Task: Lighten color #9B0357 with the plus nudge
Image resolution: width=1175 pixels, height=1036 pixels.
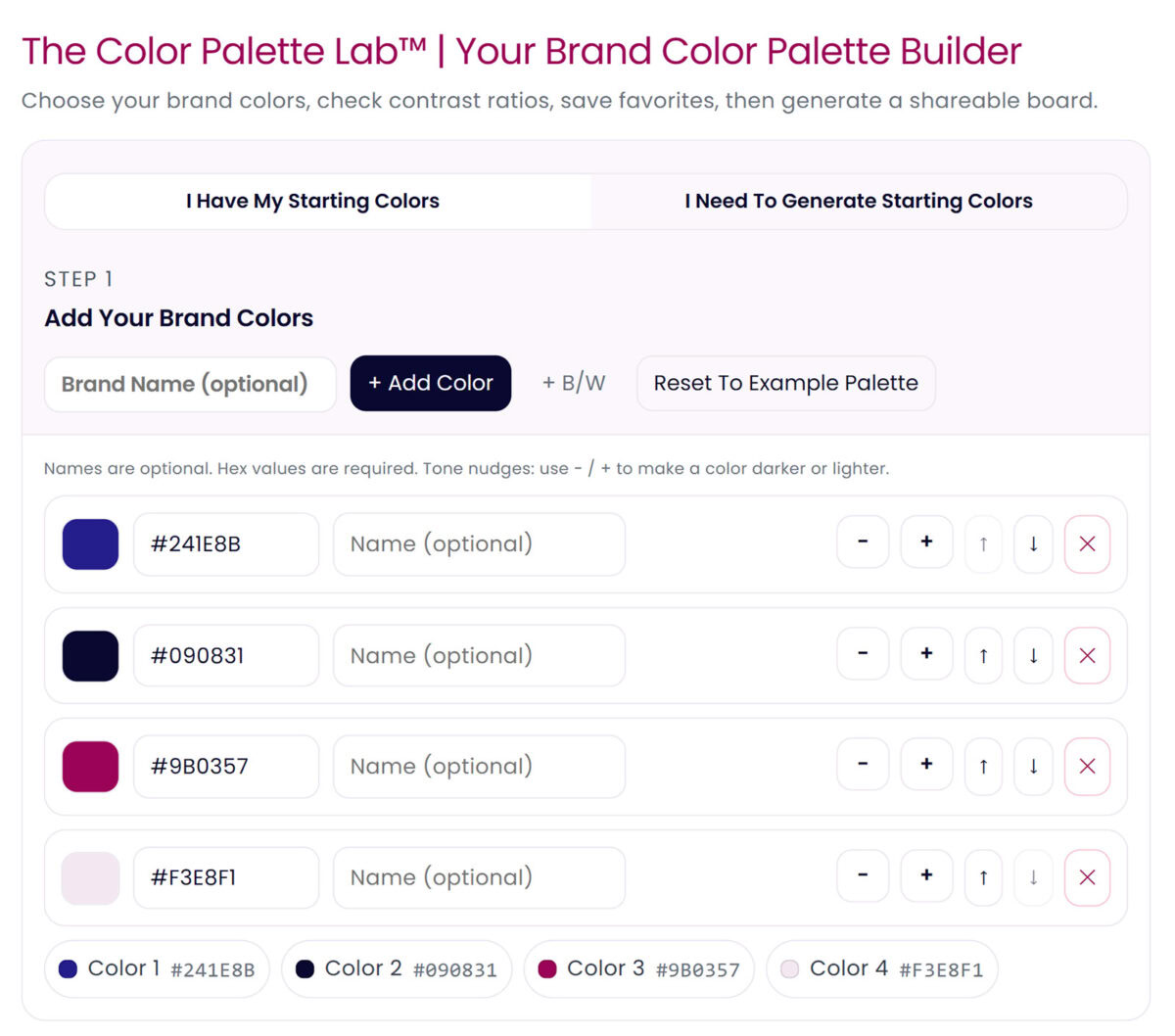Action: pos(925,766)
